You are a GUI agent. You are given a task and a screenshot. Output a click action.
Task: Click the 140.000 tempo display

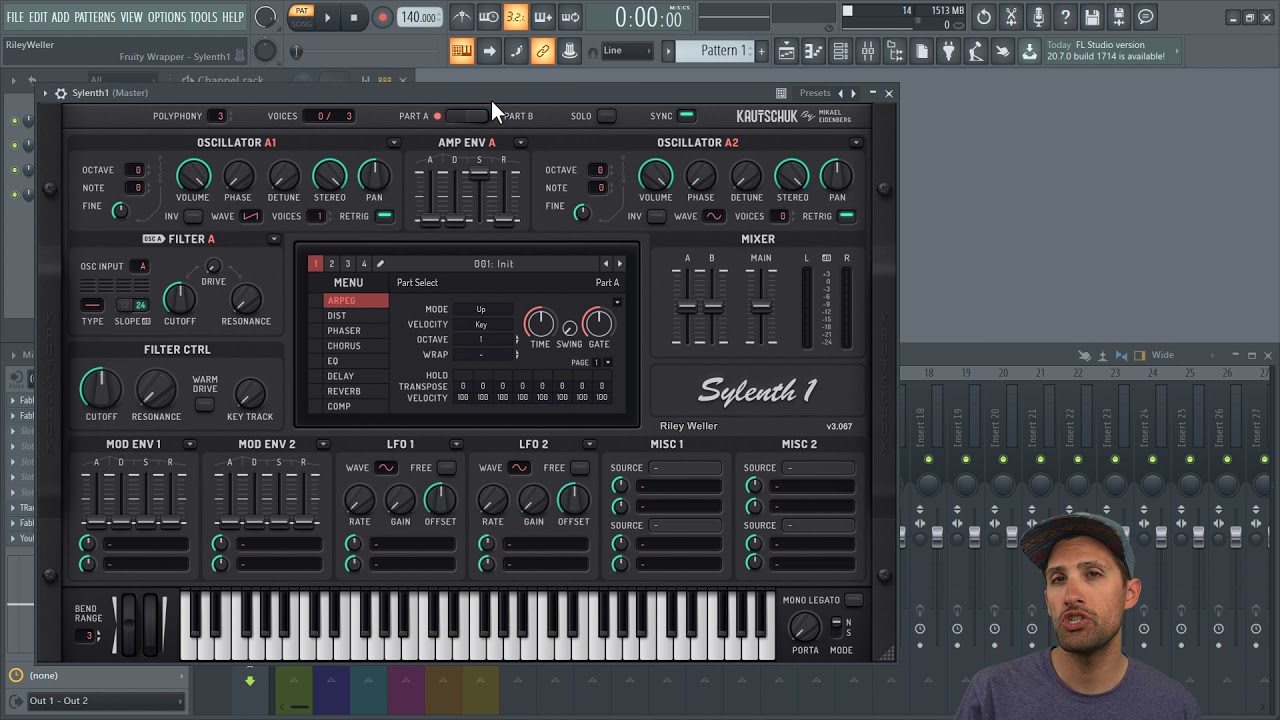click(419, 17)
